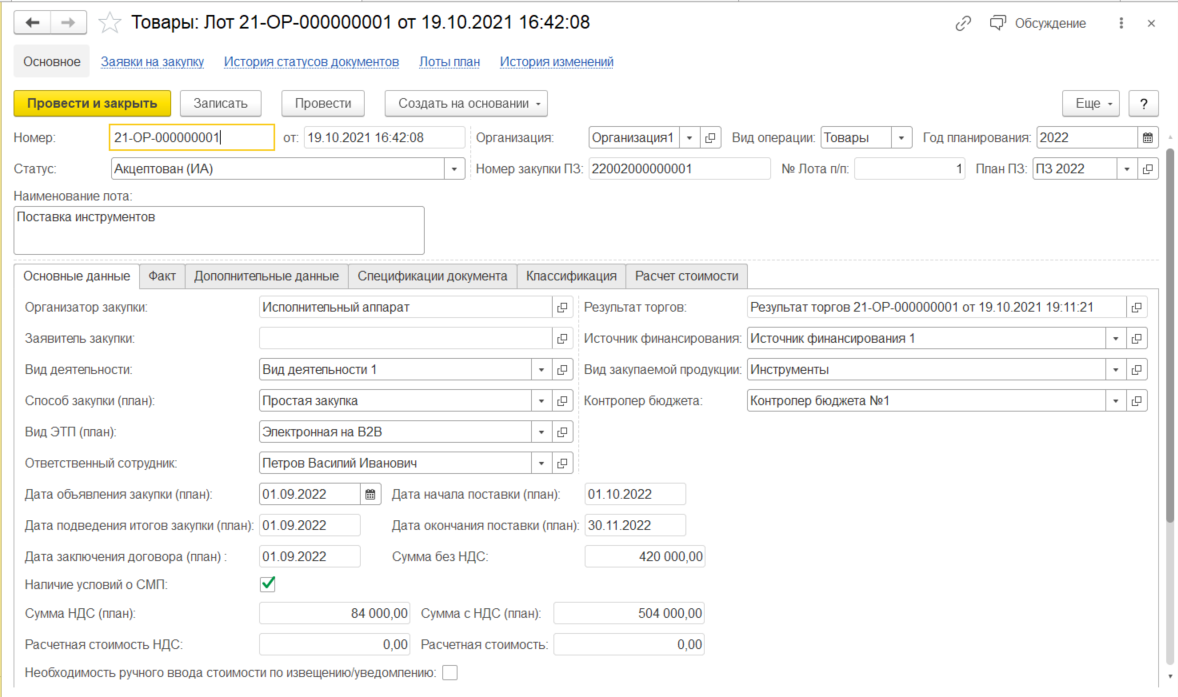Image resolution: width=1178 pixels, height=697 pixels.
Task: Open the three-dot window menu
Action: coord(1123,23)
